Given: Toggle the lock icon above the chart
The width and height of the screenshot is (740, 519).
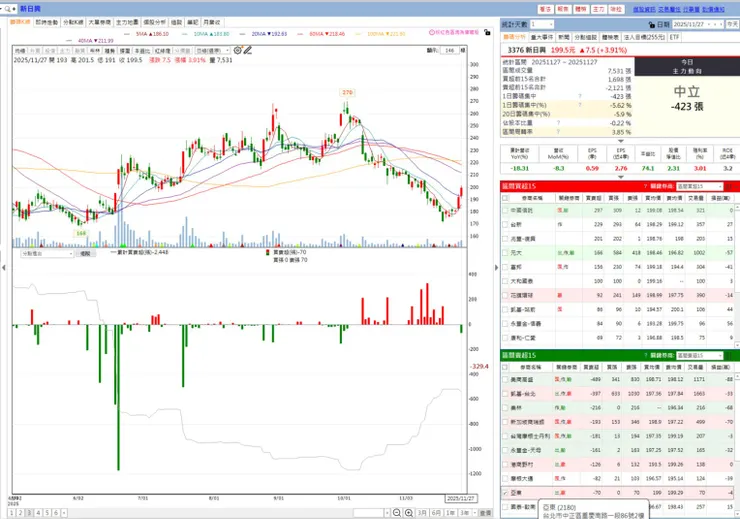Looking at the screenshot, I should 487,33.
